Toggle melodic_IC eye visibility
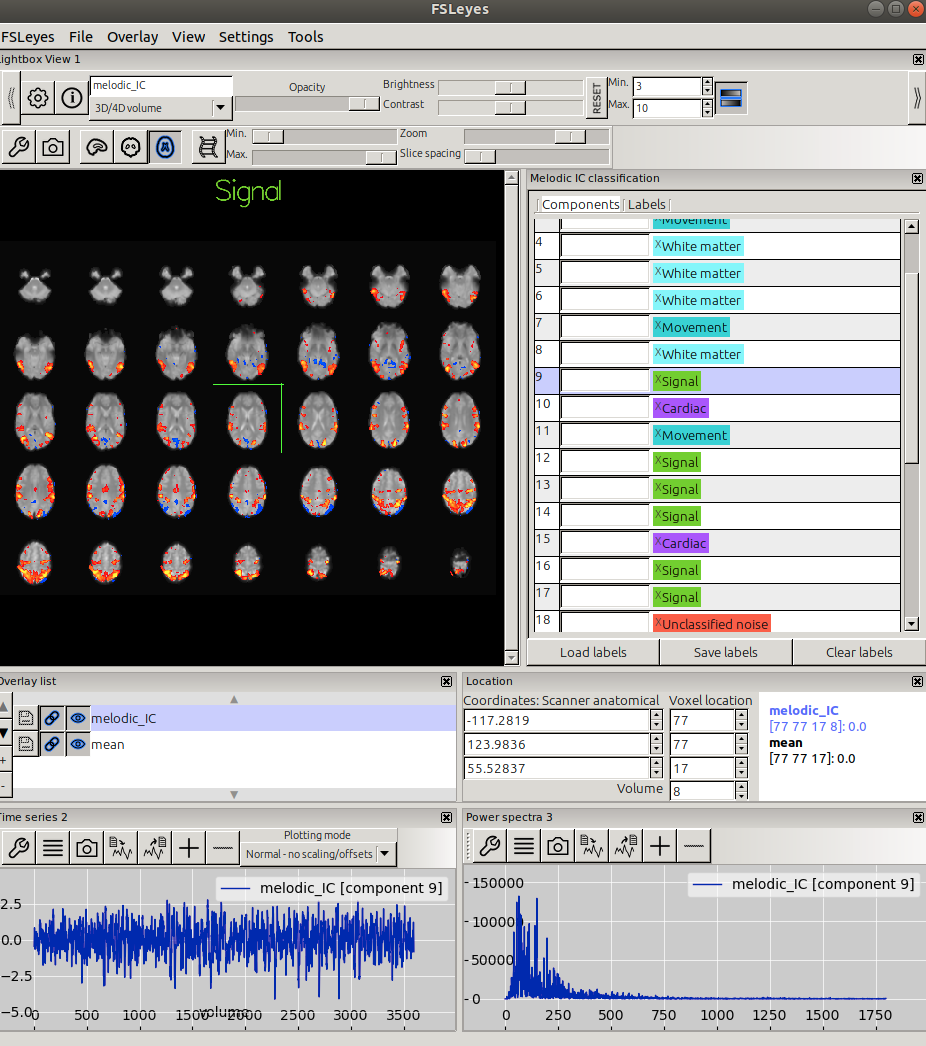 coord(77,718)
